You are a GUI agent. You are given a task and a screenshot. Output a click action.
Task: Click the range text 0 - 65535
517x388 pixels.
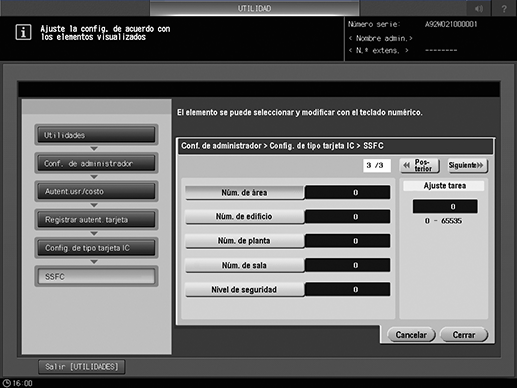point(443,221)
